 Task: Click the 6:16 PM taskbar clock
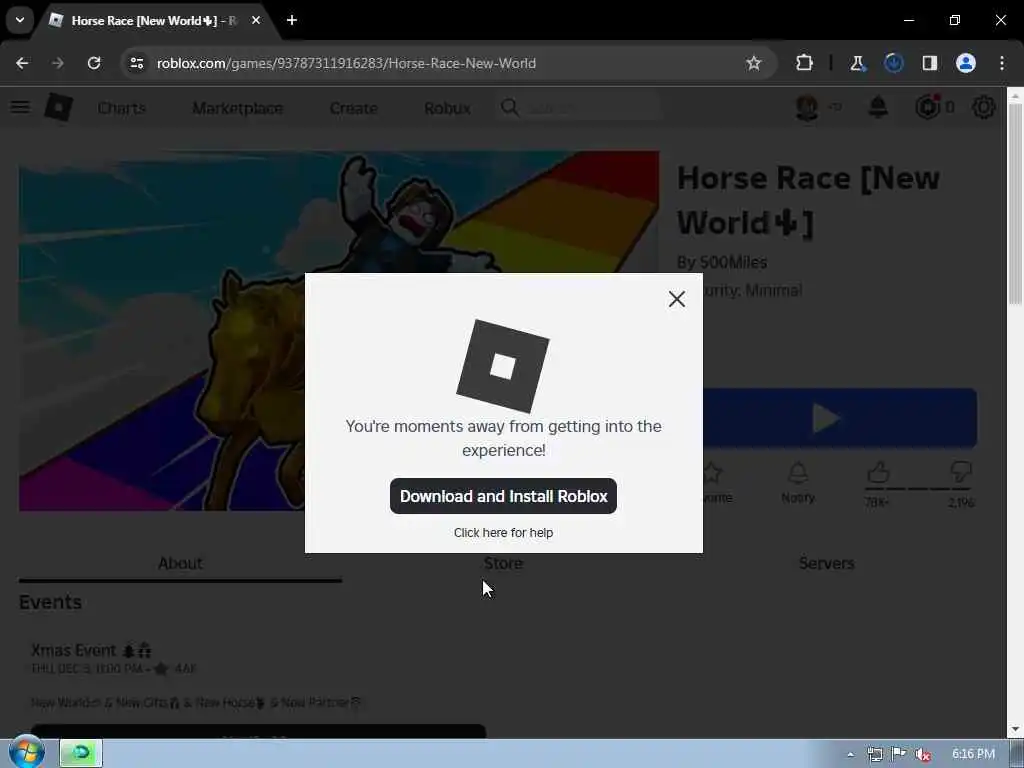[x=973, y=754]
